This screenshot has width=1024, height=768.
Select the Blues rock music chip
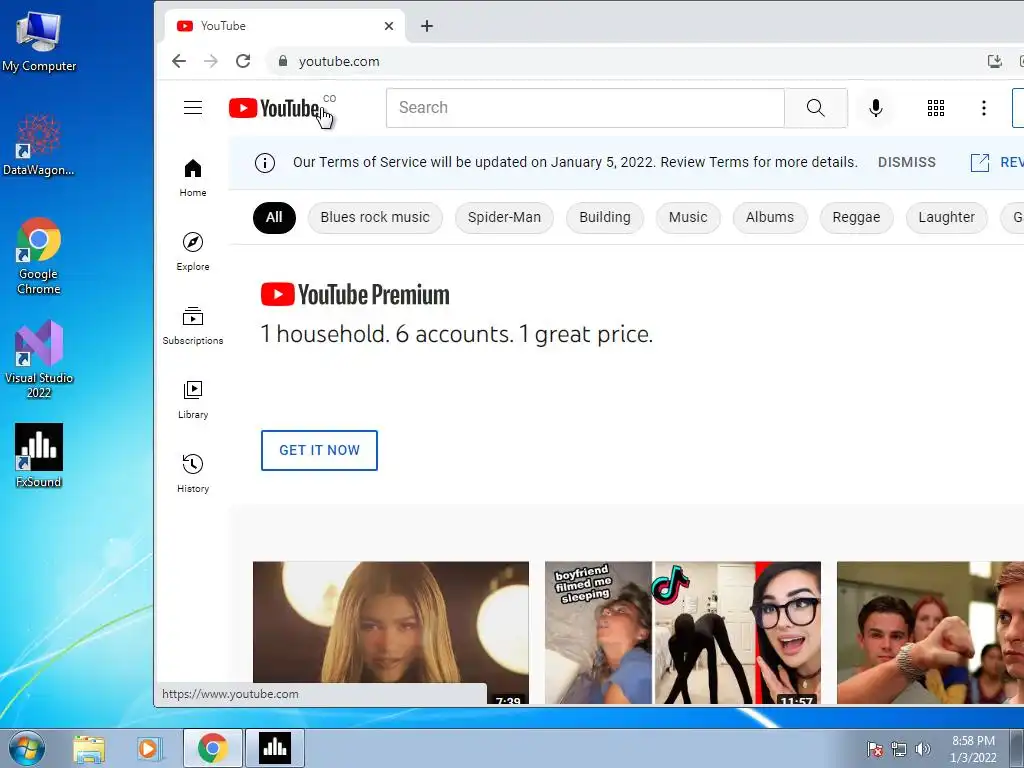(375, 217)
